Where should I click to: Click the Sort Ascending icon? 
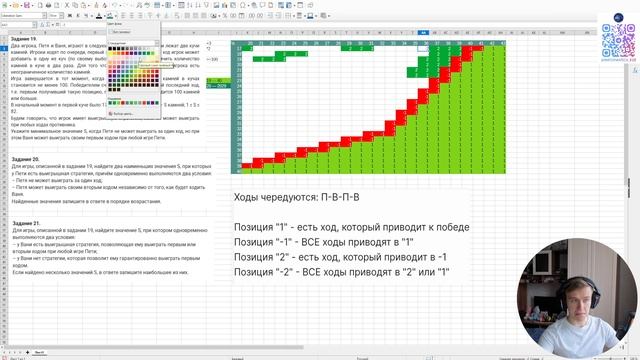point(189,5)
